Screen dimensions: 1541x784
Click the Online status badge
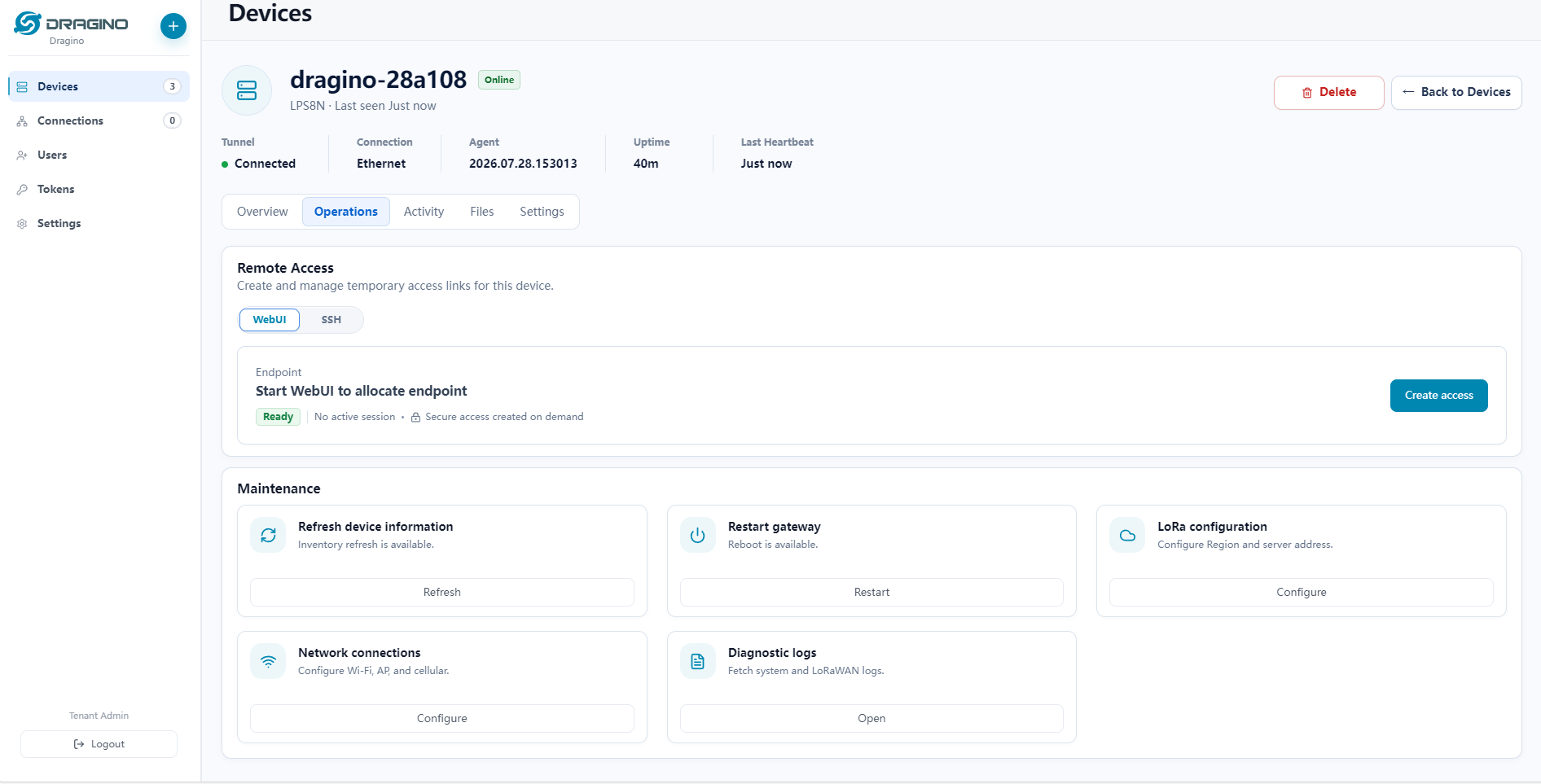(x=499, y=80)
